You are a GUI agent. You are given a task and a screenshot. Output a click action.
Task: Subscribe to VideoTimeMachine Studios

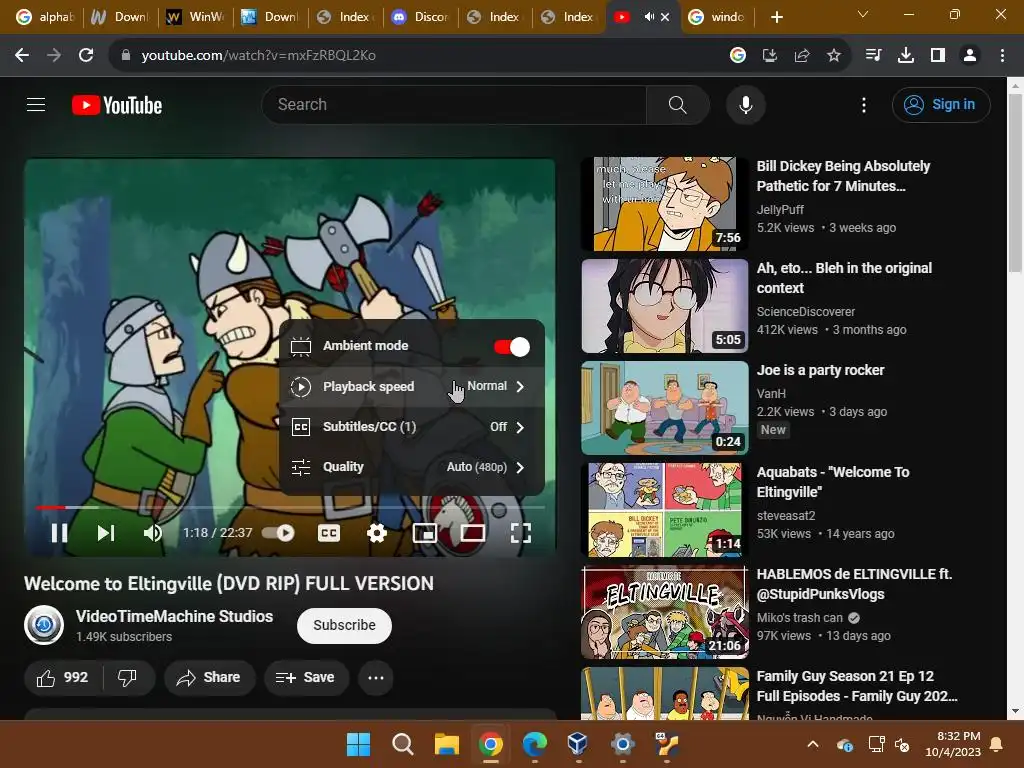[344, 625]
